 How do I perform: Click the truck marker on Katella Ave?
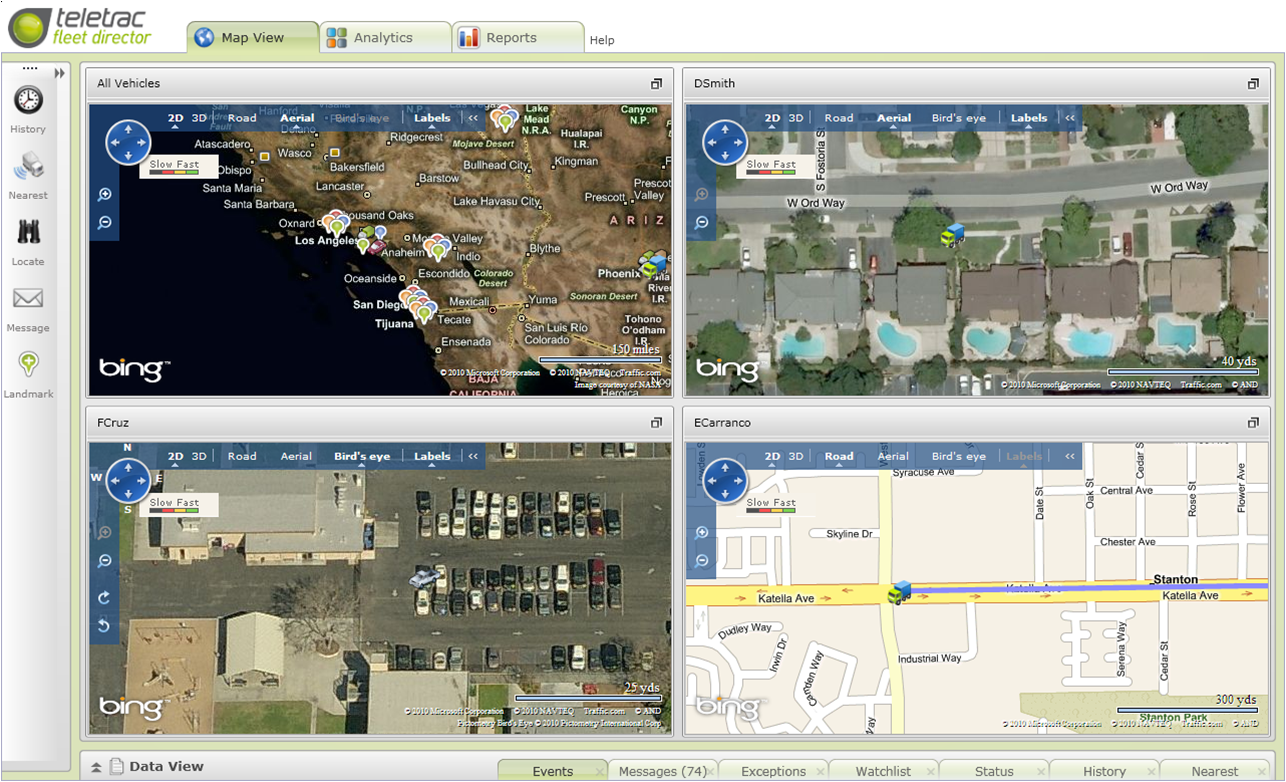pyautogui.click(x=899, y=592)
